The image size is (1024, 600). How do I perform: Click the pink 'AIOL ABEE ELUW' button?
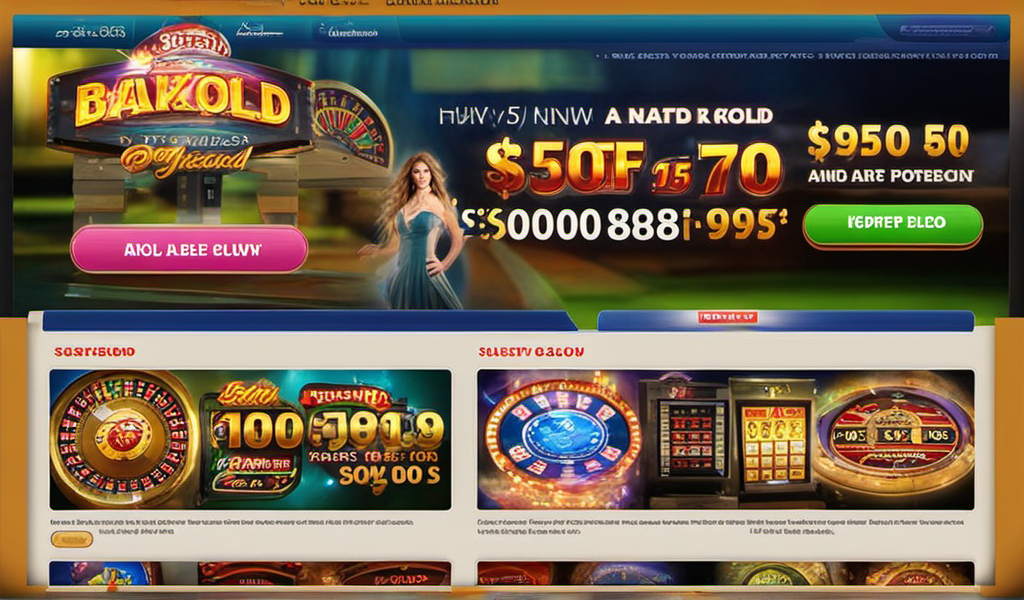(189, 249)
